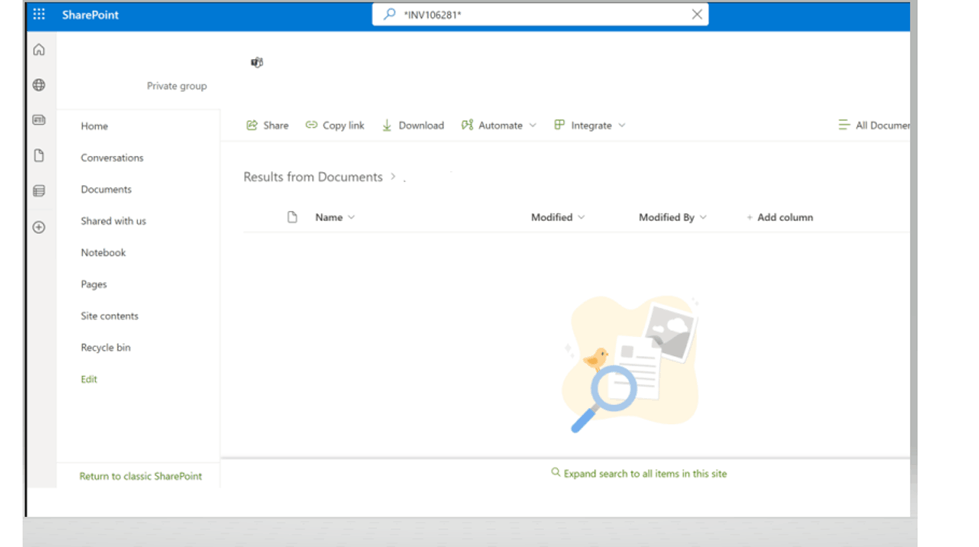Open Documents in site navigation
This screenshot has height=547, width=979.
tap(106, 189)
